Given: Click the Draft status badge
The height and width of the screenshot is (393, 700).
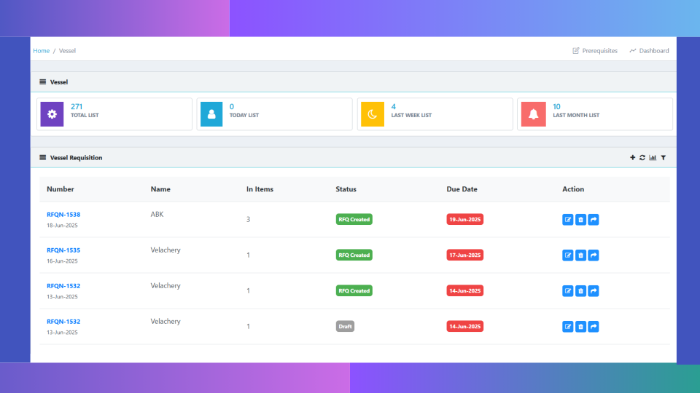Looking at the screenshot, I should [x=345, y=326].
